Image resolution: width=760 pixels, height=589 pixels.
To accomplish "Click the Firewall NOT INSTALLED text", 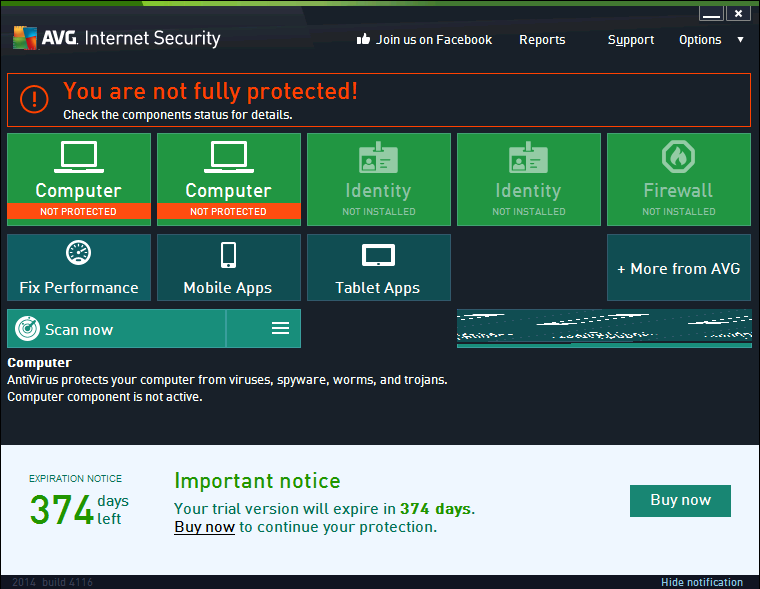I will tap(679, 211).
